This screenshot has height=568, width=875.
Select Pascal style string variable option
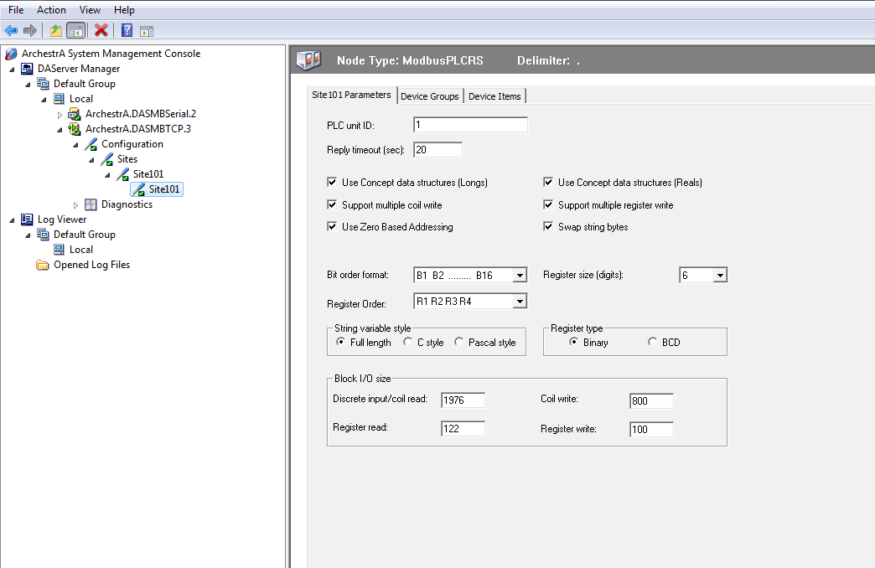(x=459, y=341)
